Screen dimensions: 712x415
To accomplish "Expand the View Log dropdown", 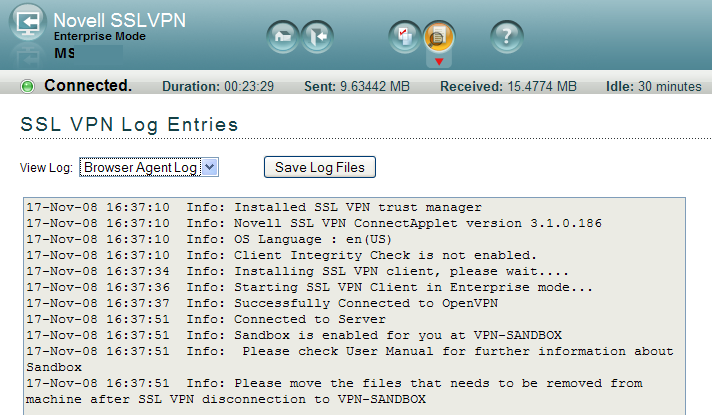I will pyautogui.click(x=209, y=167).
